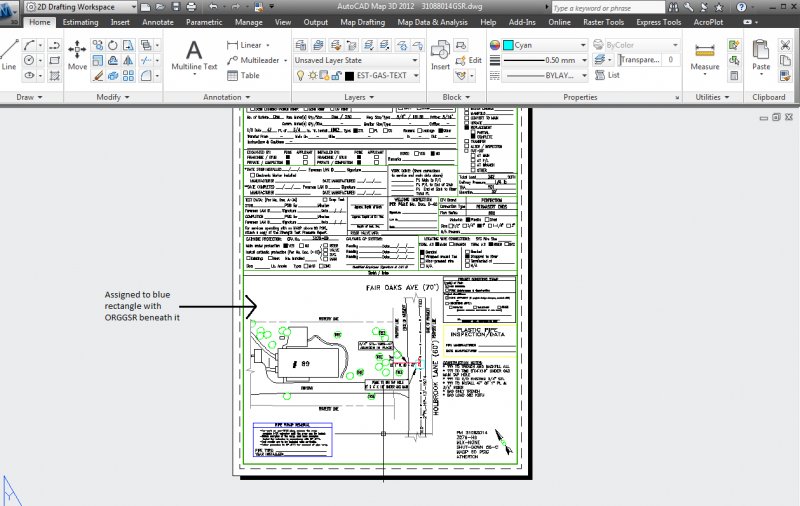Switch to the Annotate ribbon tab
The image size is (800, 506).
tap(156, 21)
